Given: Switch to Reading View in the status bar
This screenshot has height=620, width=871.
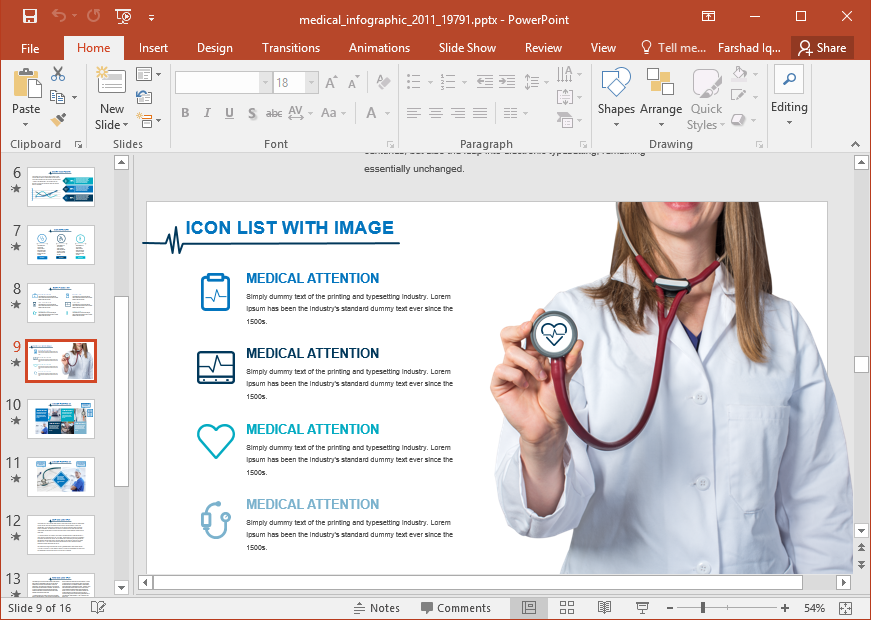Looking at the screenshot, I should (604, 608).
